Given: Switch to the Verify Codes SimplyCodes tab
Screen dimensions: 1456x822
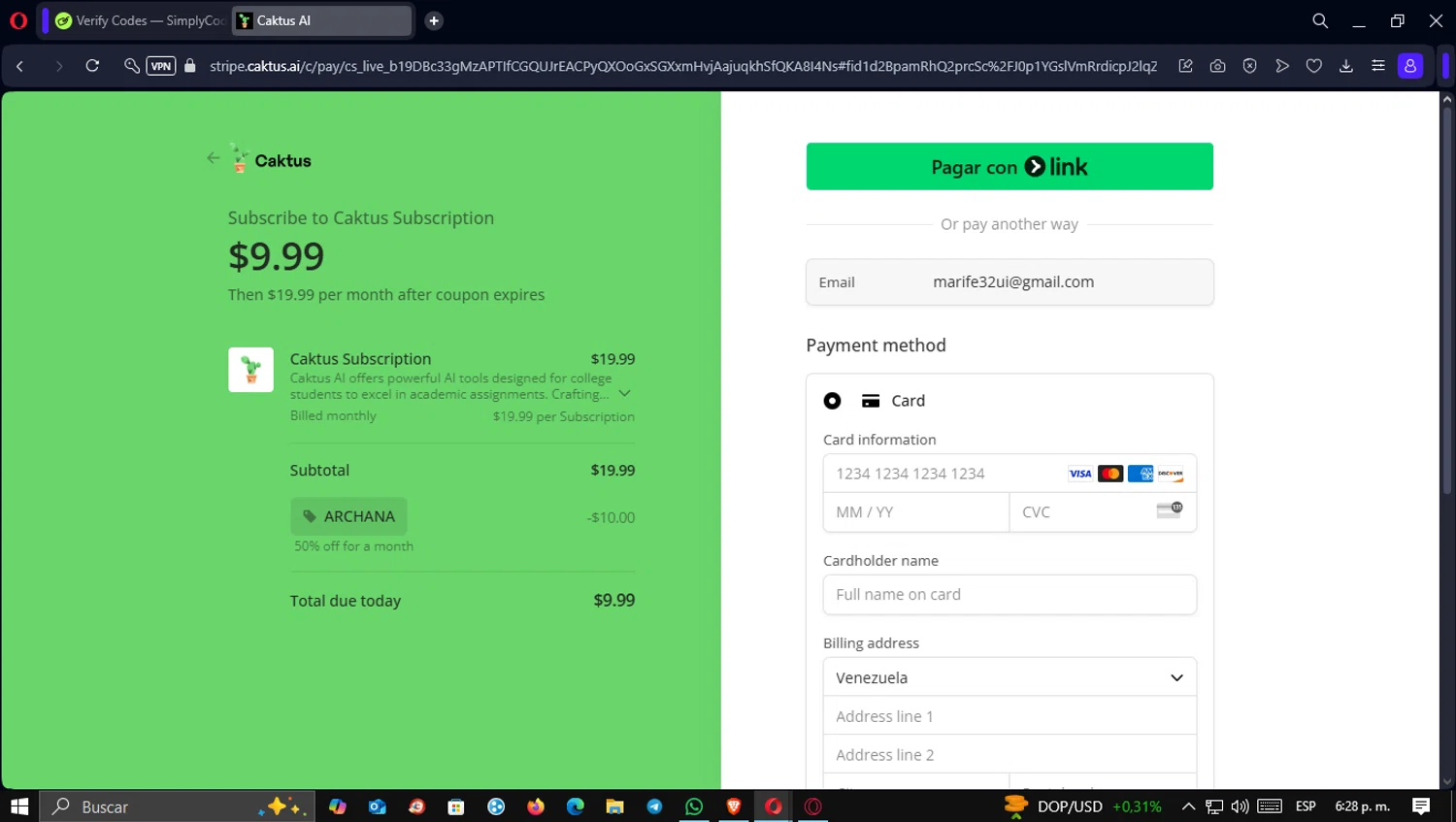Looking at the screenshot, I should [x=140, y=20].
